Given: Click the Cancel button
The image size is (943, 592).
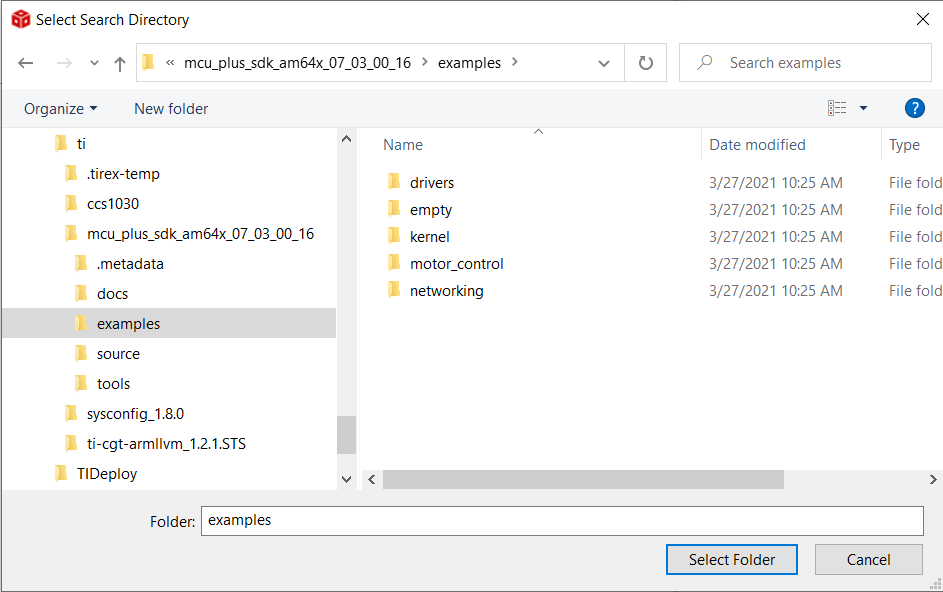Looking at the screenshot, I should tap(868, 560).
